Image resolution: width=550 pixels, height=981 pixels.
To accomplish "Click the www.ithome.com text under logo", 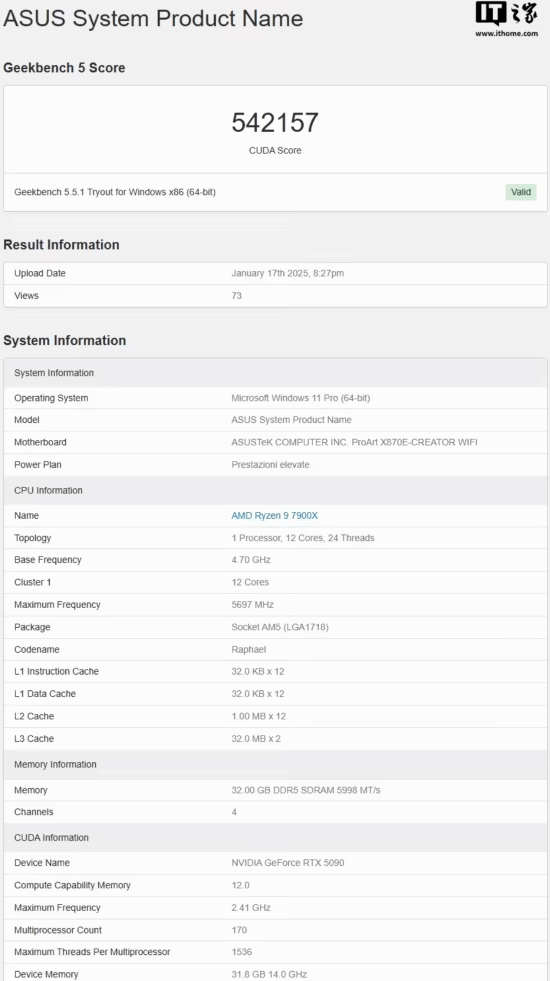I will (506, 33).
